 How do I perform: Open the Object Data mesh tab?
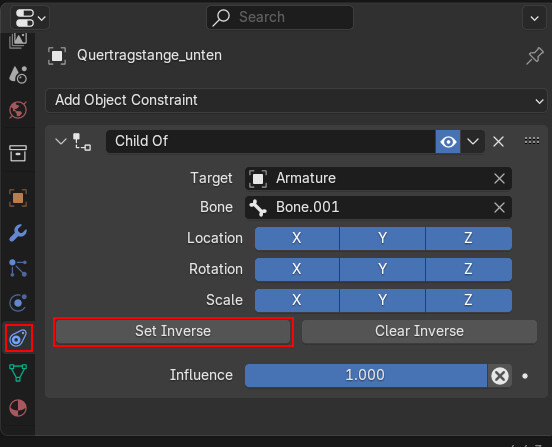tap(18, 373)
